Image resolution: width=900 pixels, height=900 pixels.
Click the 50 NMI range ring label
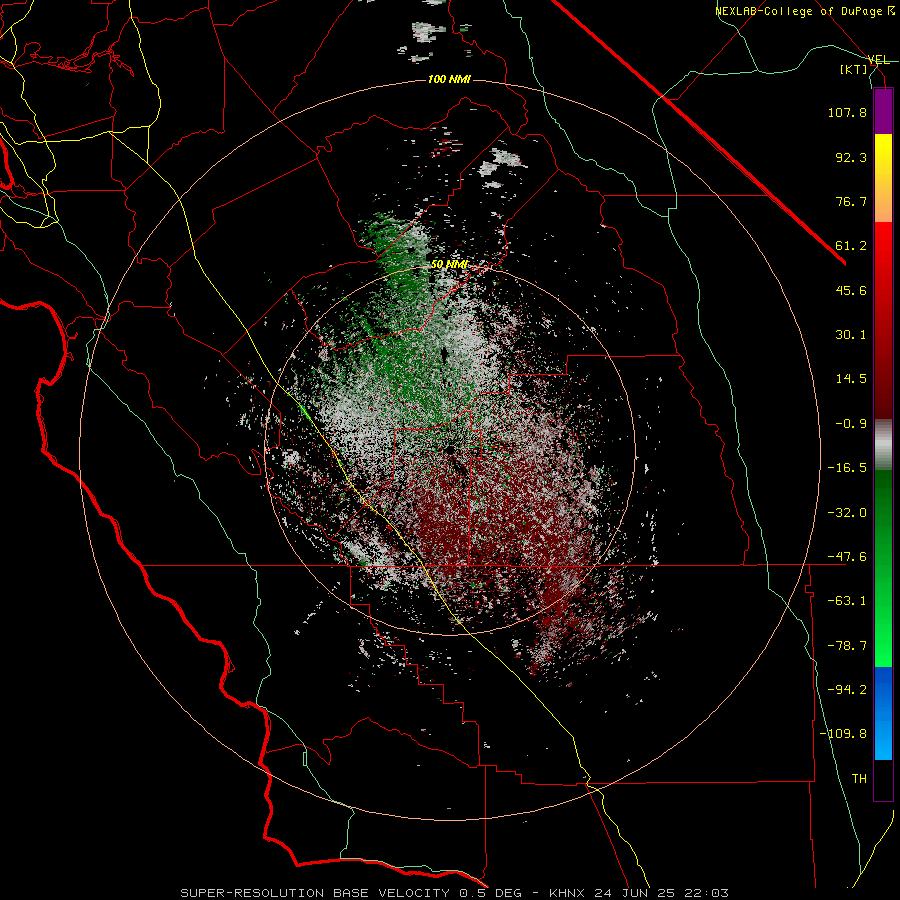coord(449,265)
